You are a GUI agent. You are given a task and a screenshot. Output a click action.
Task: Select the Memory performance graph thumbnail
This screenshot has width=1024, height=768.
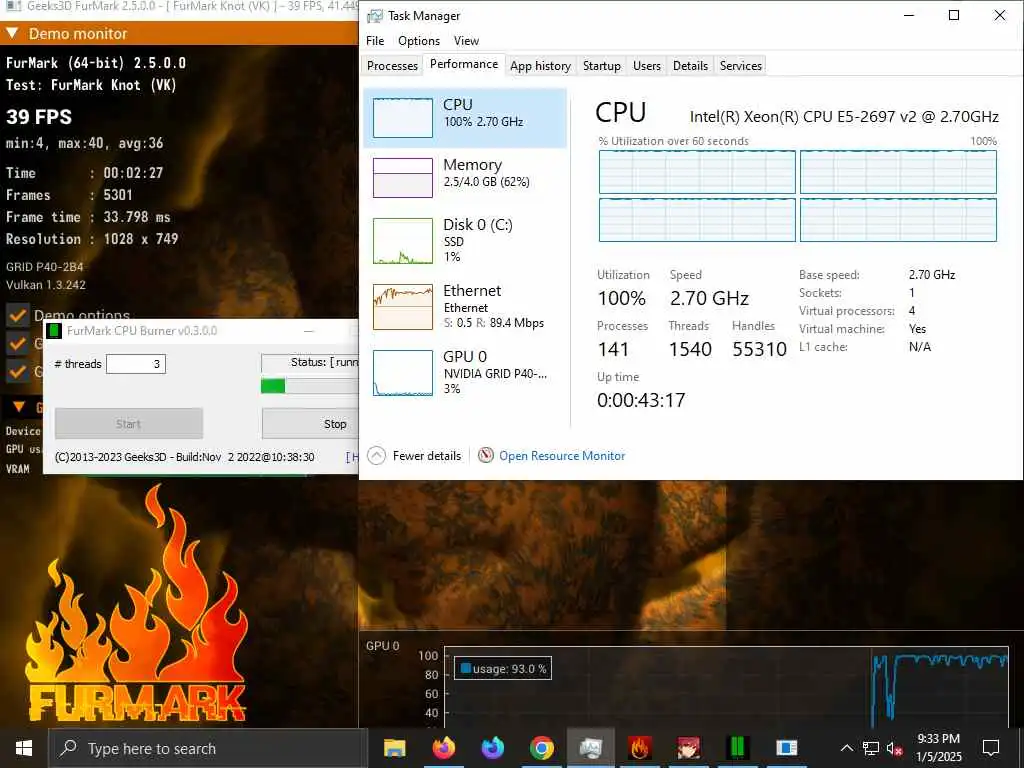(x=402, y=178)
